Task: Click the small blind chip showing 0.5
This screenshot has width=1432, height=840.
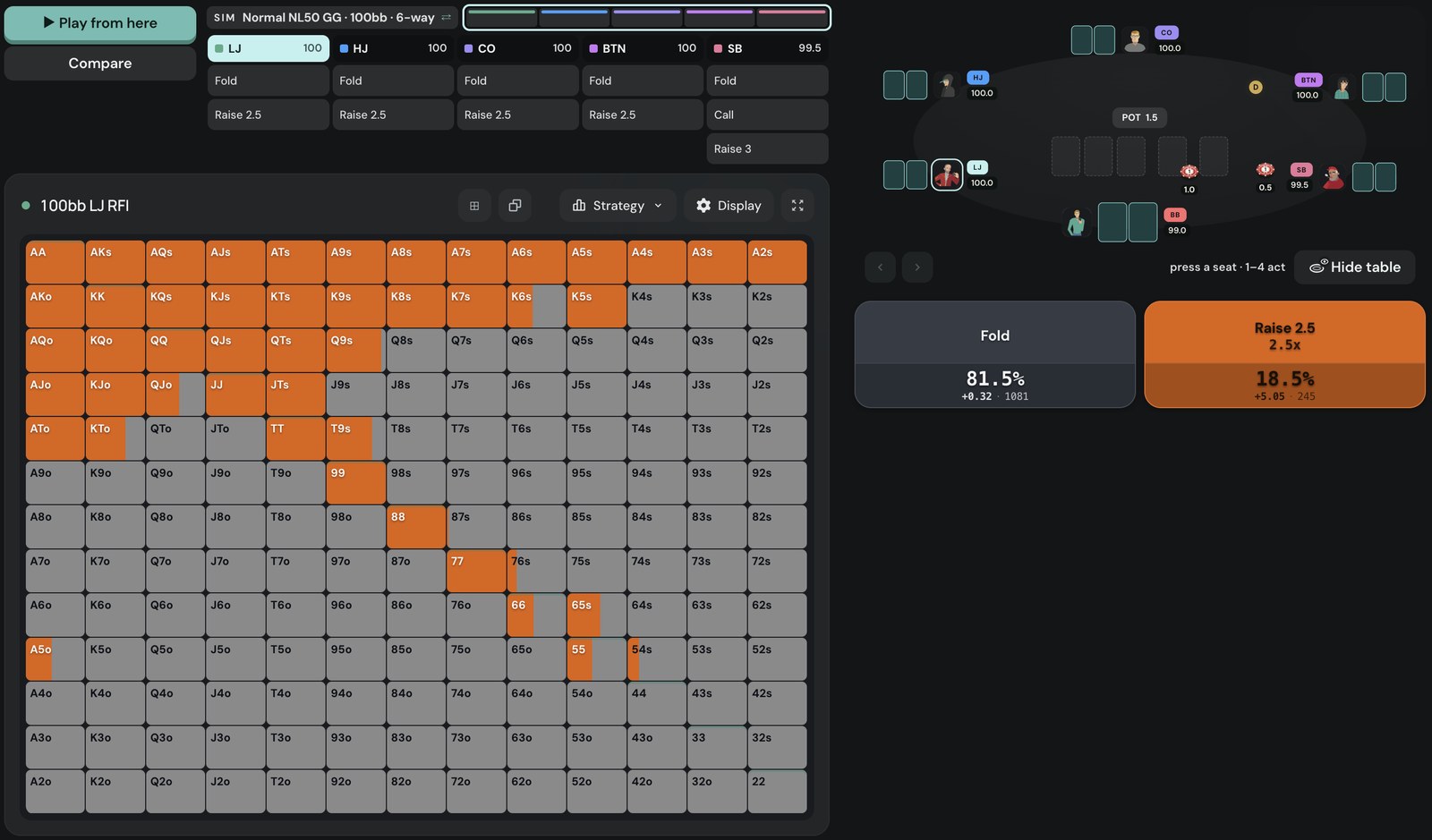Action: coord(1265,169)
